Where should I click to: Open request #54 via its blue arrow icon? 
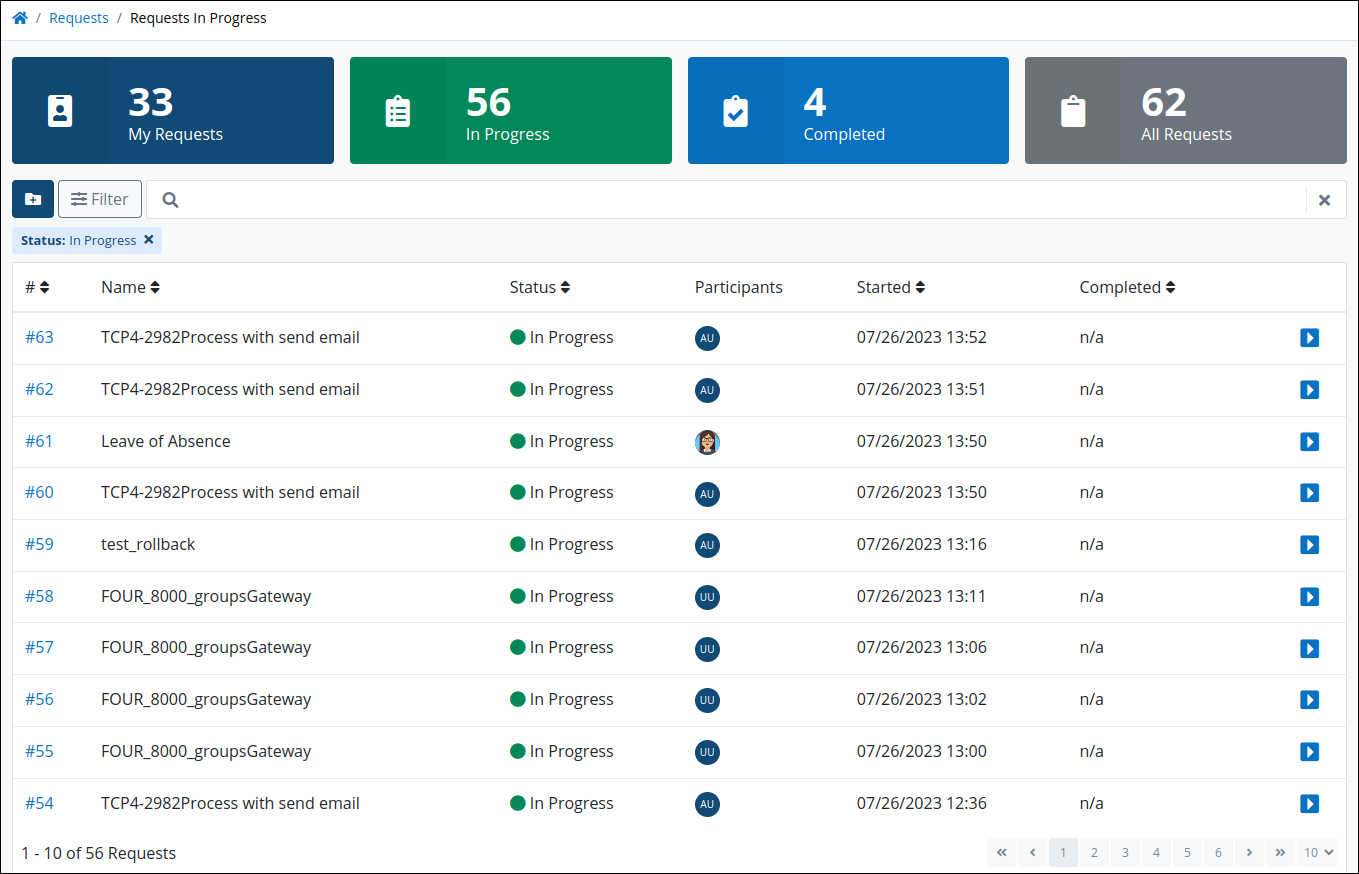point(1310,803)
